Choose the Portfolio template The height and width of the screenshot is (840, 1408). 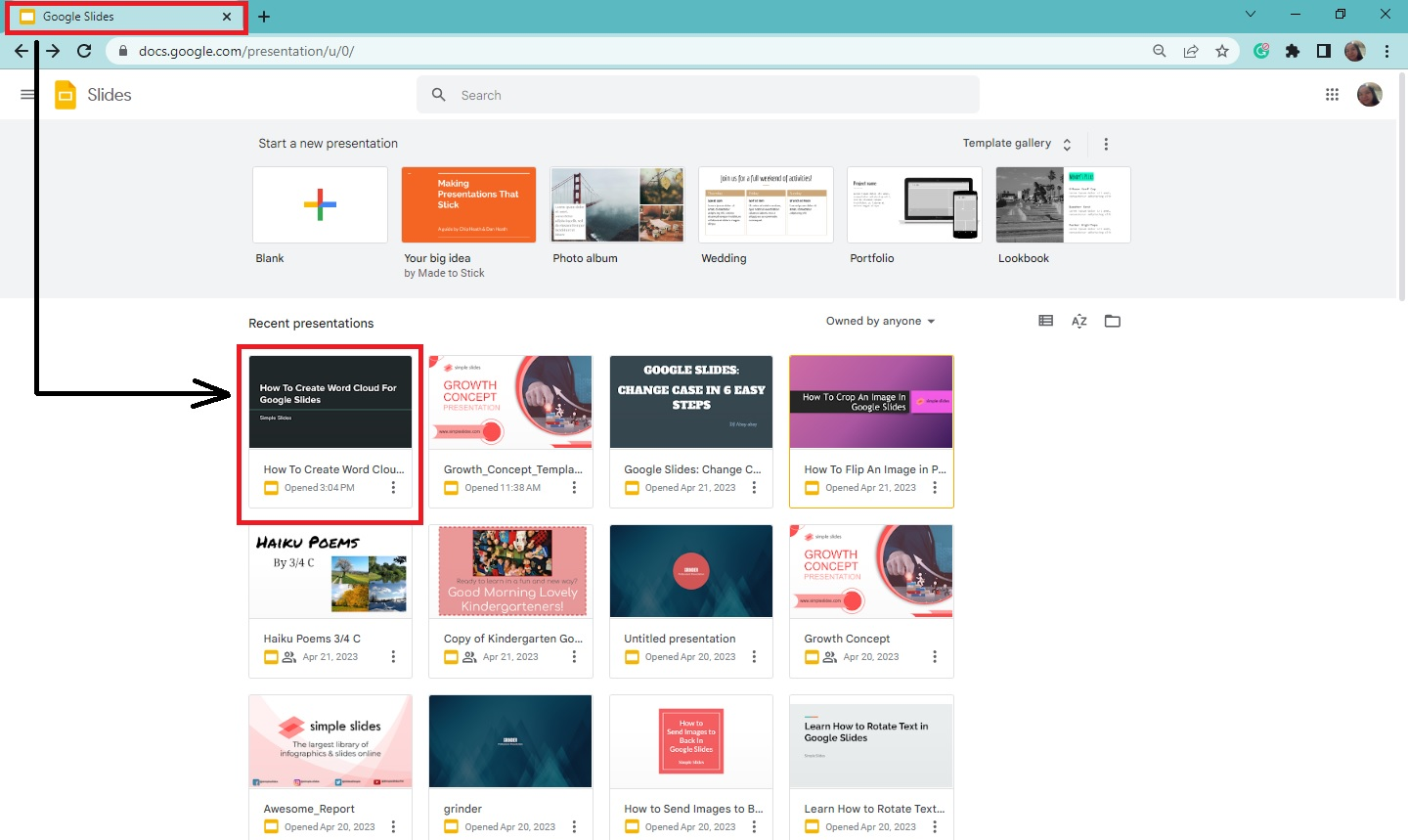914,204
